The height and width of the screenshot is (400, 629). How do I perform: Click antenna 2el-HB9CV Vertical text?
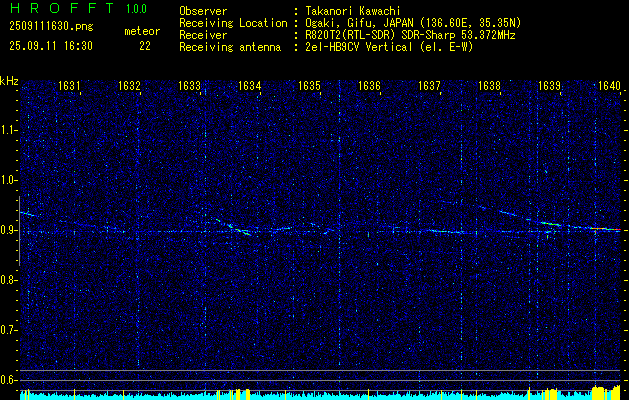[x=359, y=47]
